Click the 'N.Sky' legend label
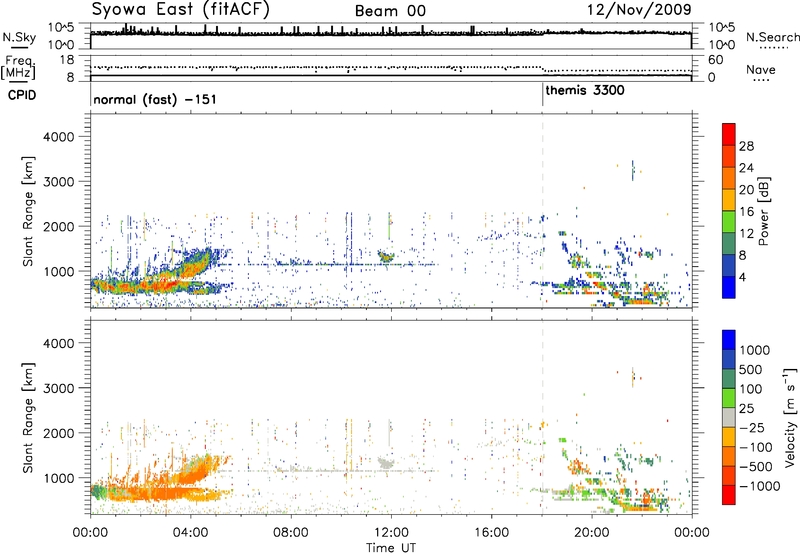The image size is (800, 554). tap(19, 37)
